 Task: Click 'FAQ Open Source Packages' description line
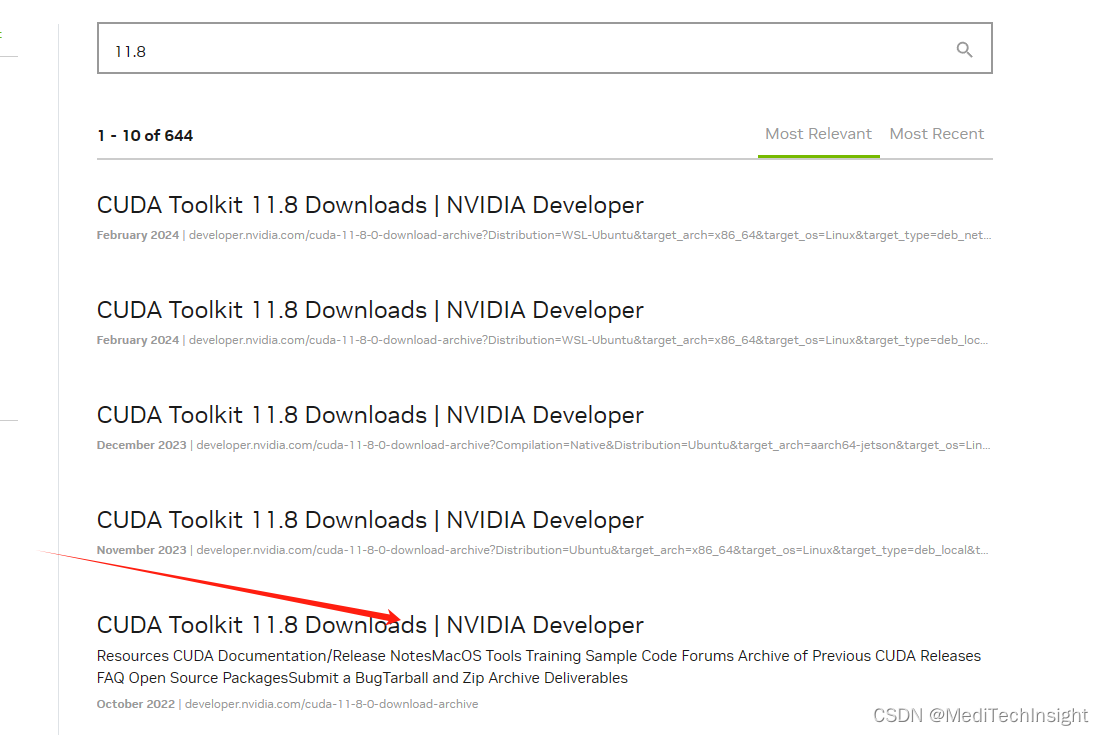click(x=362, y=678)
